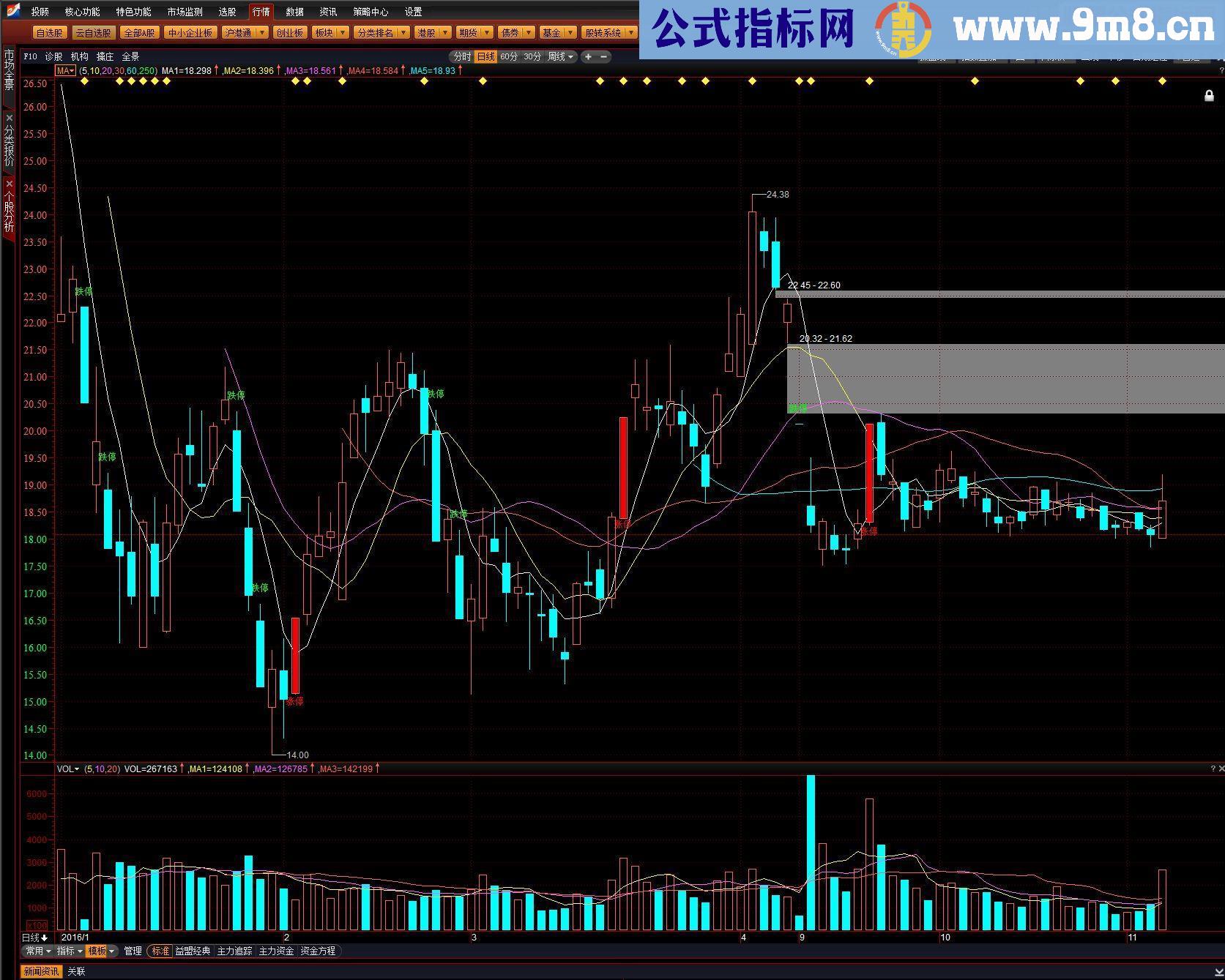Open the 数据 menu
The height and width of the screenshot is (980, 1225).
(x=294, y=12)
